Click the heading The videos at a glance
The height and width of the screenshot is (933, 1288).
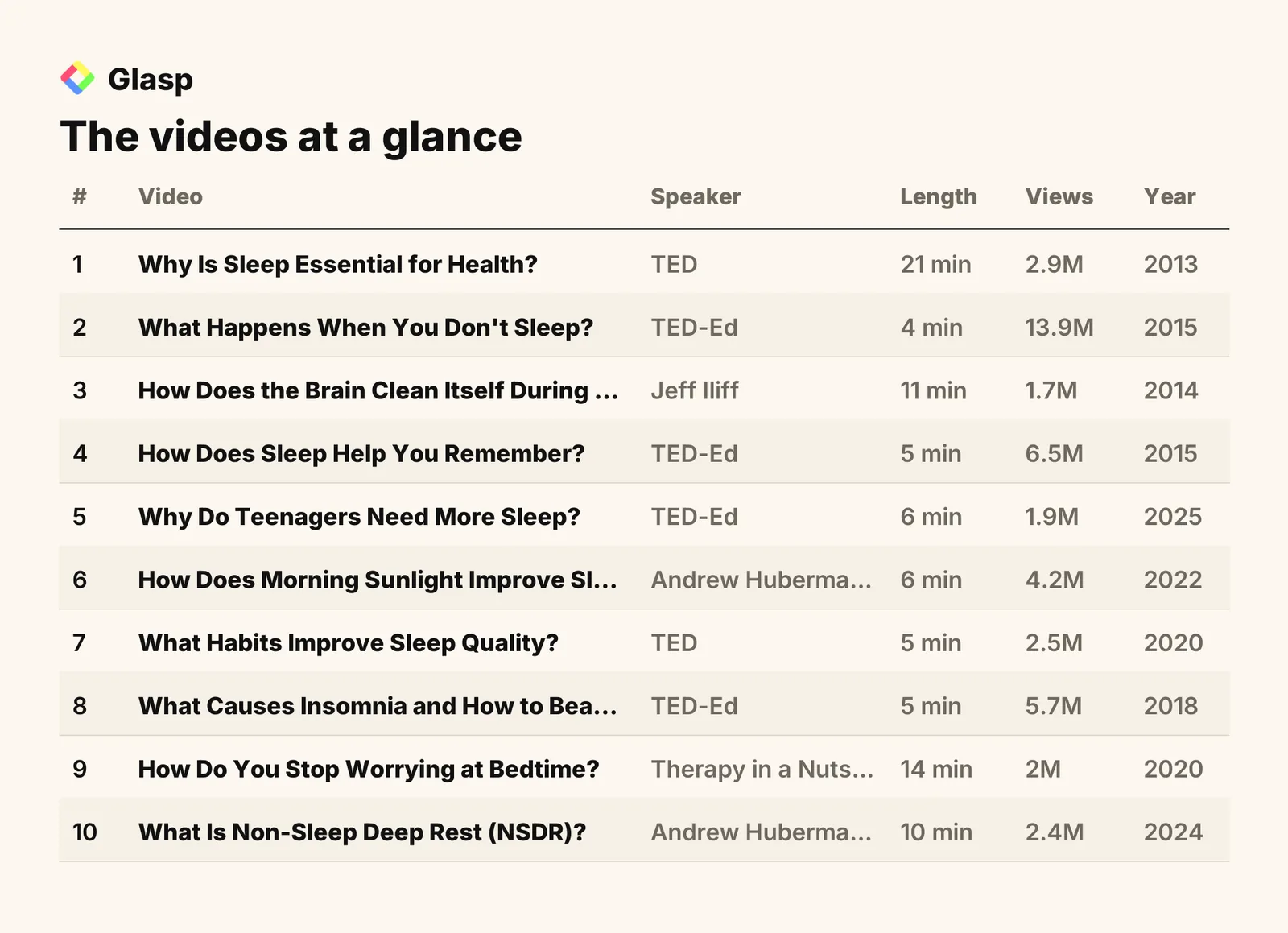tap(291, 136)
